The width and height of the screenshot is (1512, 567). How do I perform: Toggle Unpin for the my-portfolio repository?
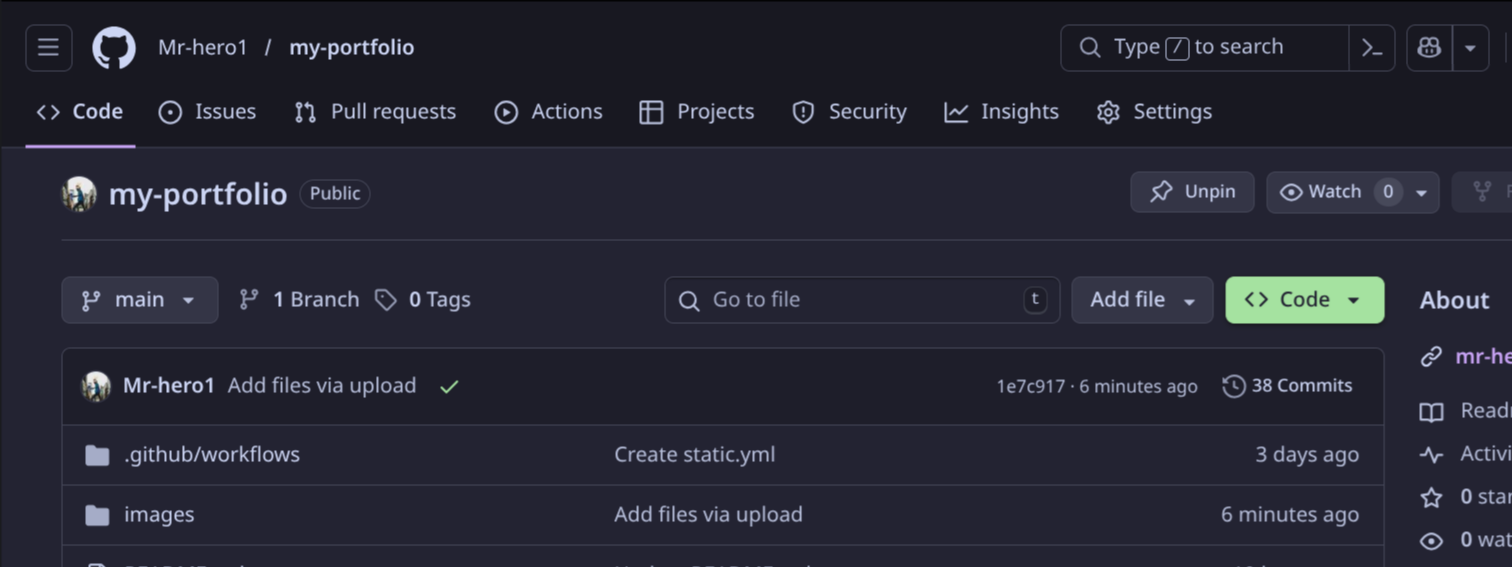1192,192
